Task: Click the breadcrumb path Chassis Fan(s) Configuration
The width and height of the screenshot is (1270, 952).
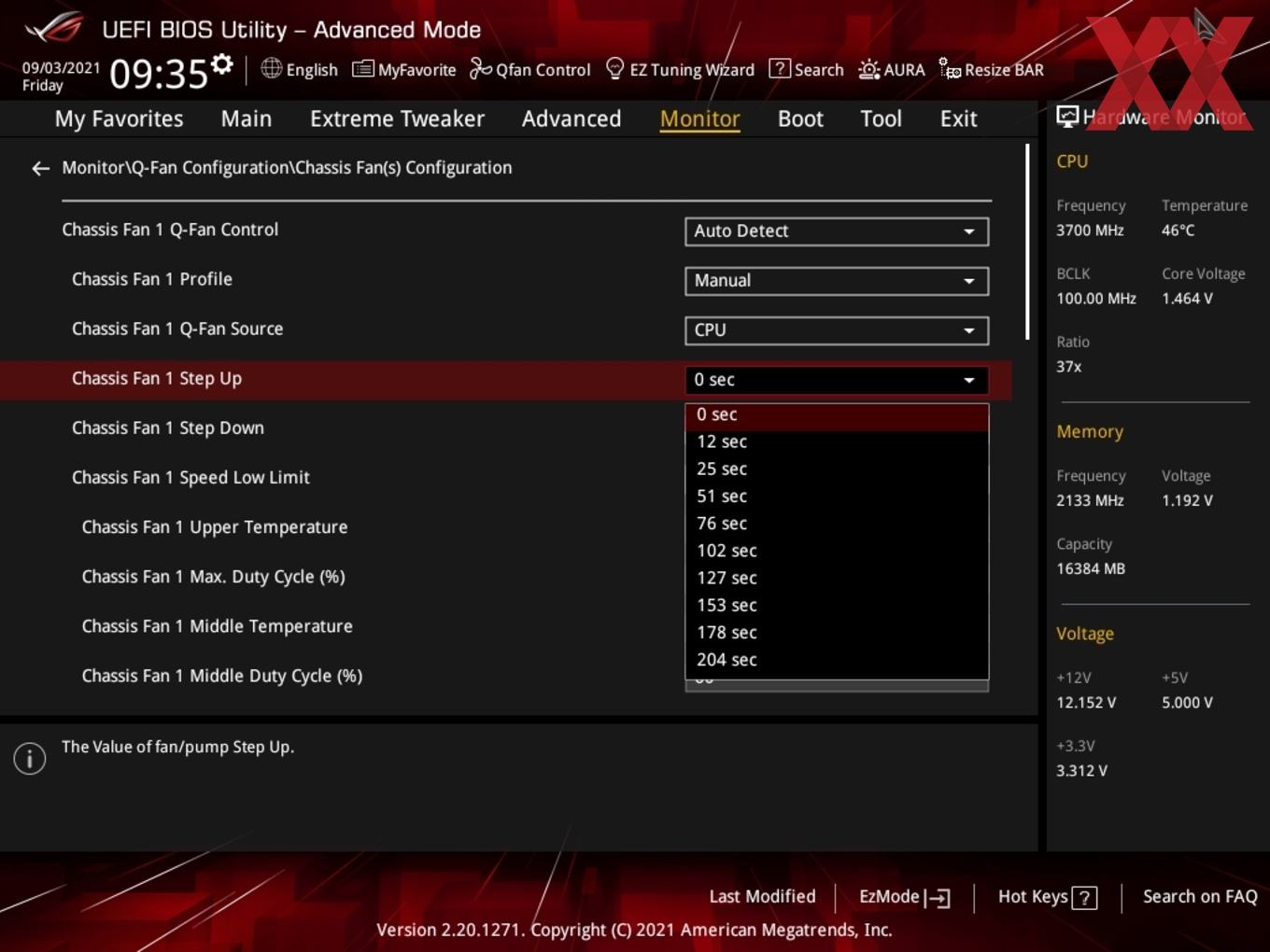Action: pos(403,168)
